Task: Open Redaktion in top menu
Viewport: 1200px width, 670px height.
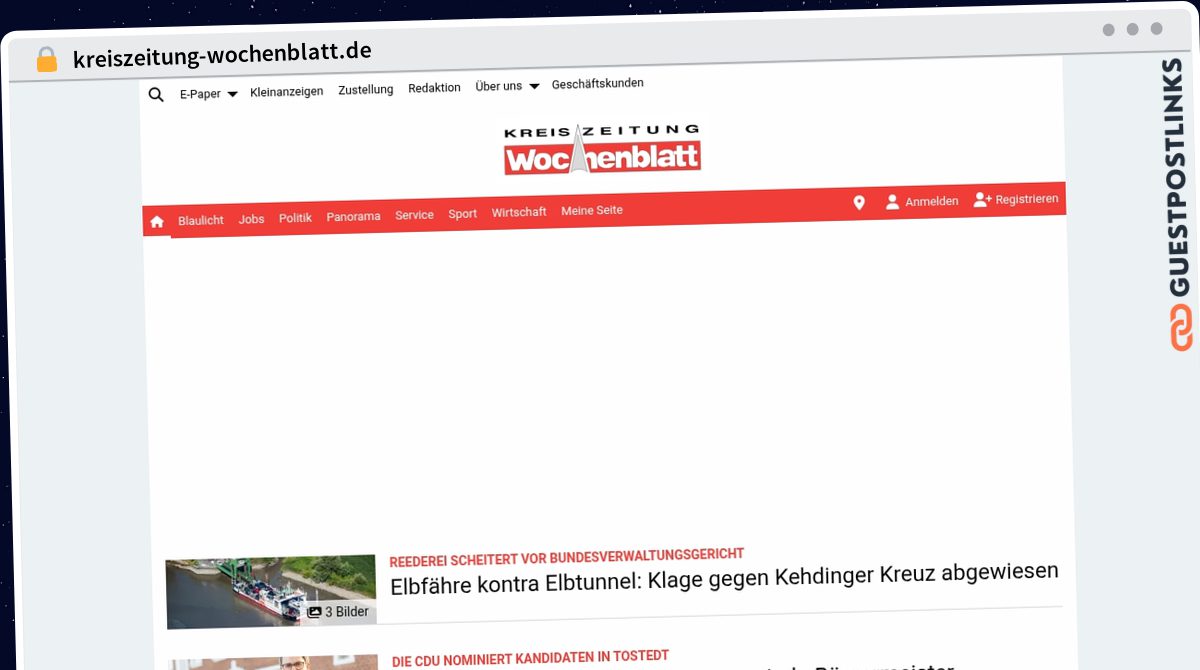Action: pyautogui.click(x=434, y=88)
